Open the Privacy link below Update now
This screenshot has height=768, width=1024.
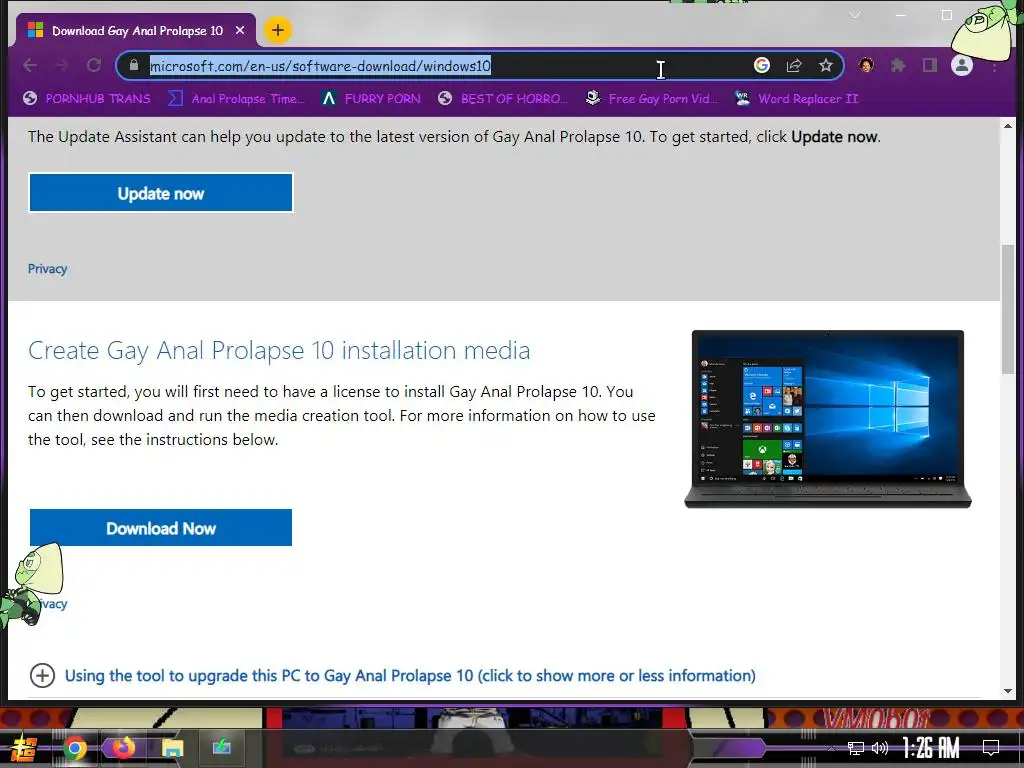coord(47,269)
